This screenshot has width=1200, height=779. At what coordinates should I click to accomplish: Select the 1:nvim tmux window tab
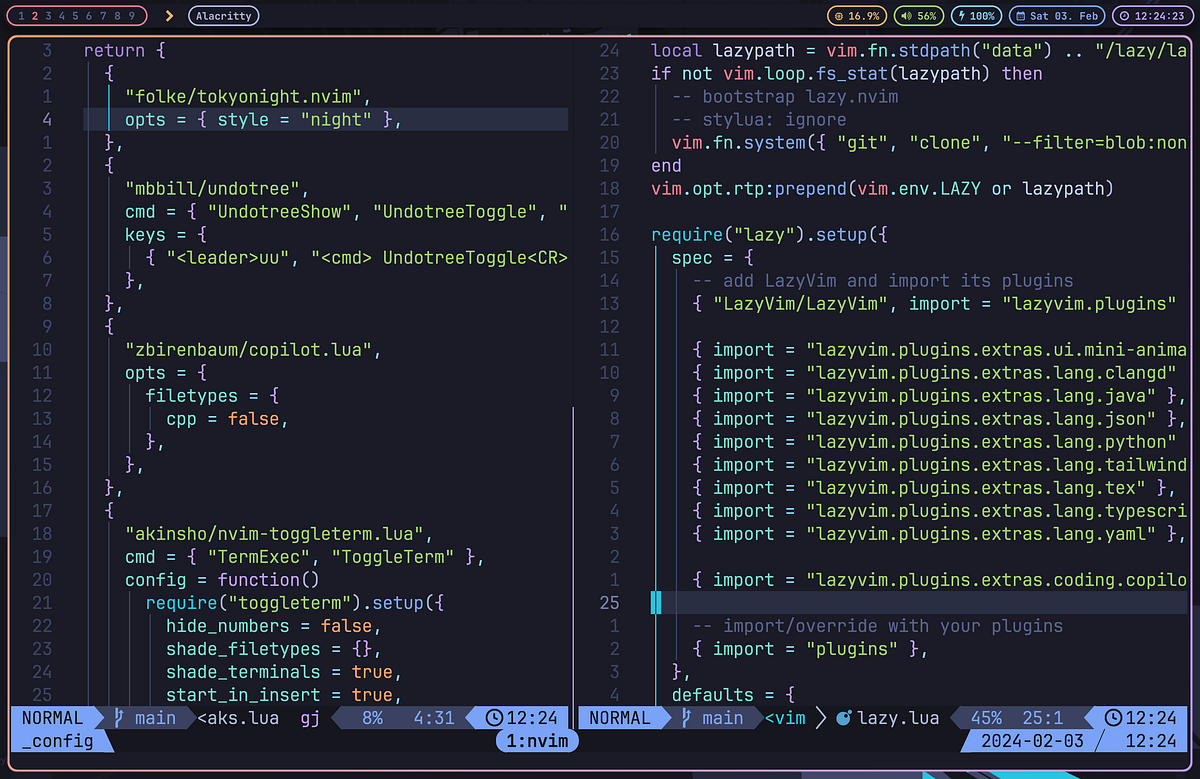pyautogui.click(x=537, y=741)
